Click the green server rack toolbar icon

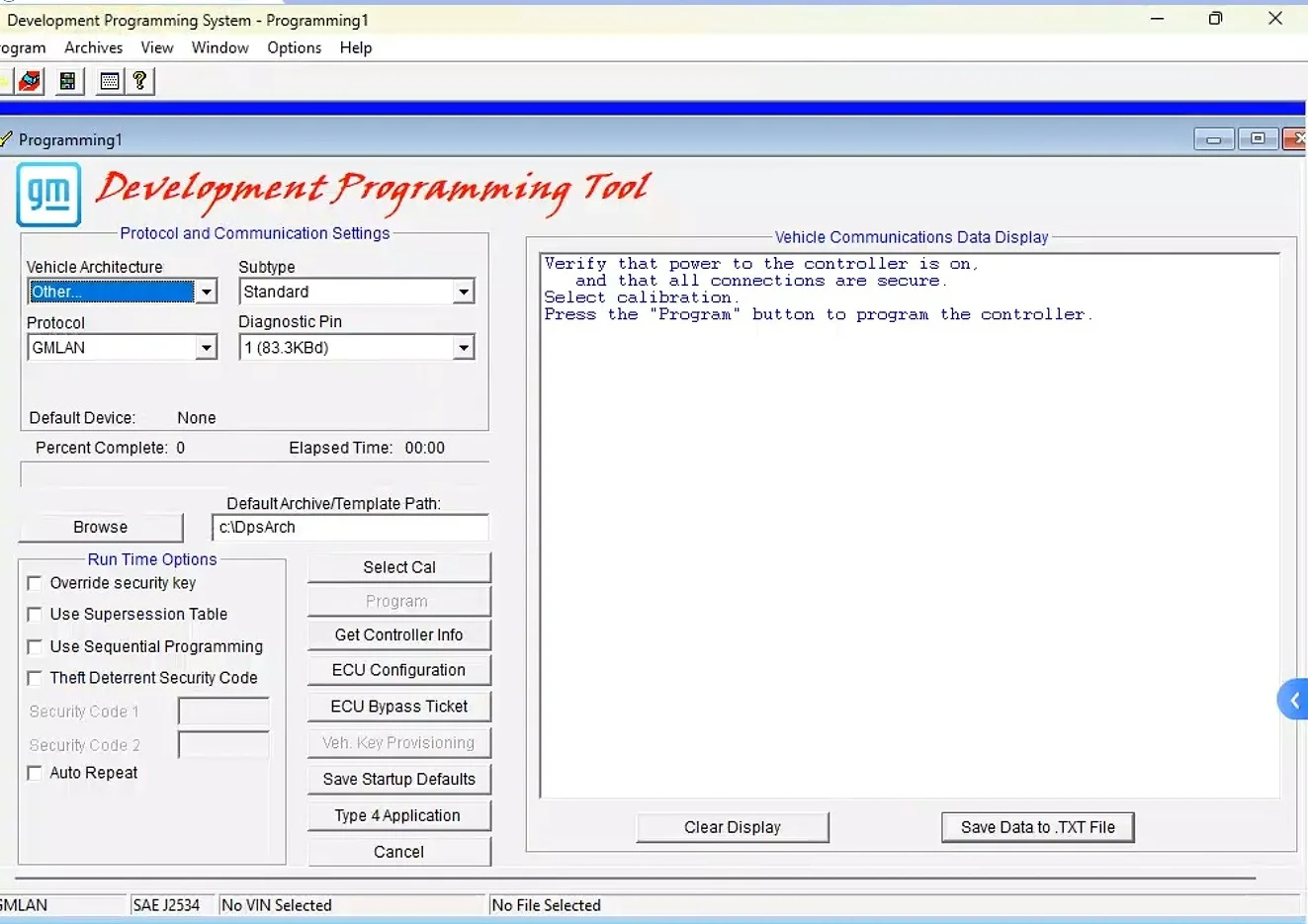click(68, 81)
